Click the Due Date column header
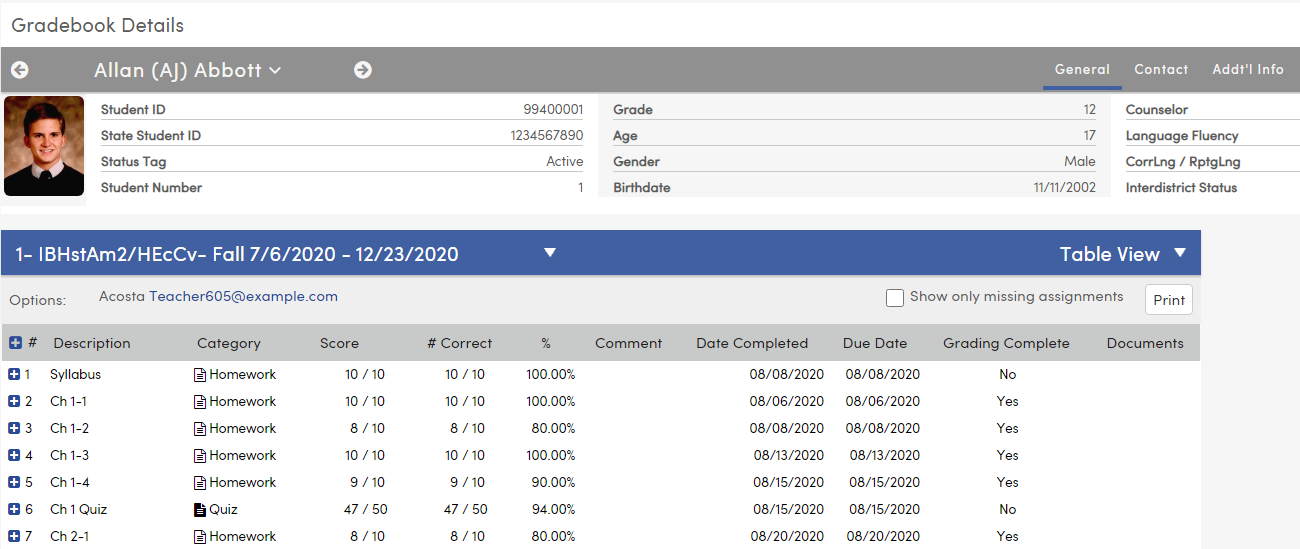The image size is (1300, 549). coord(875,343)
